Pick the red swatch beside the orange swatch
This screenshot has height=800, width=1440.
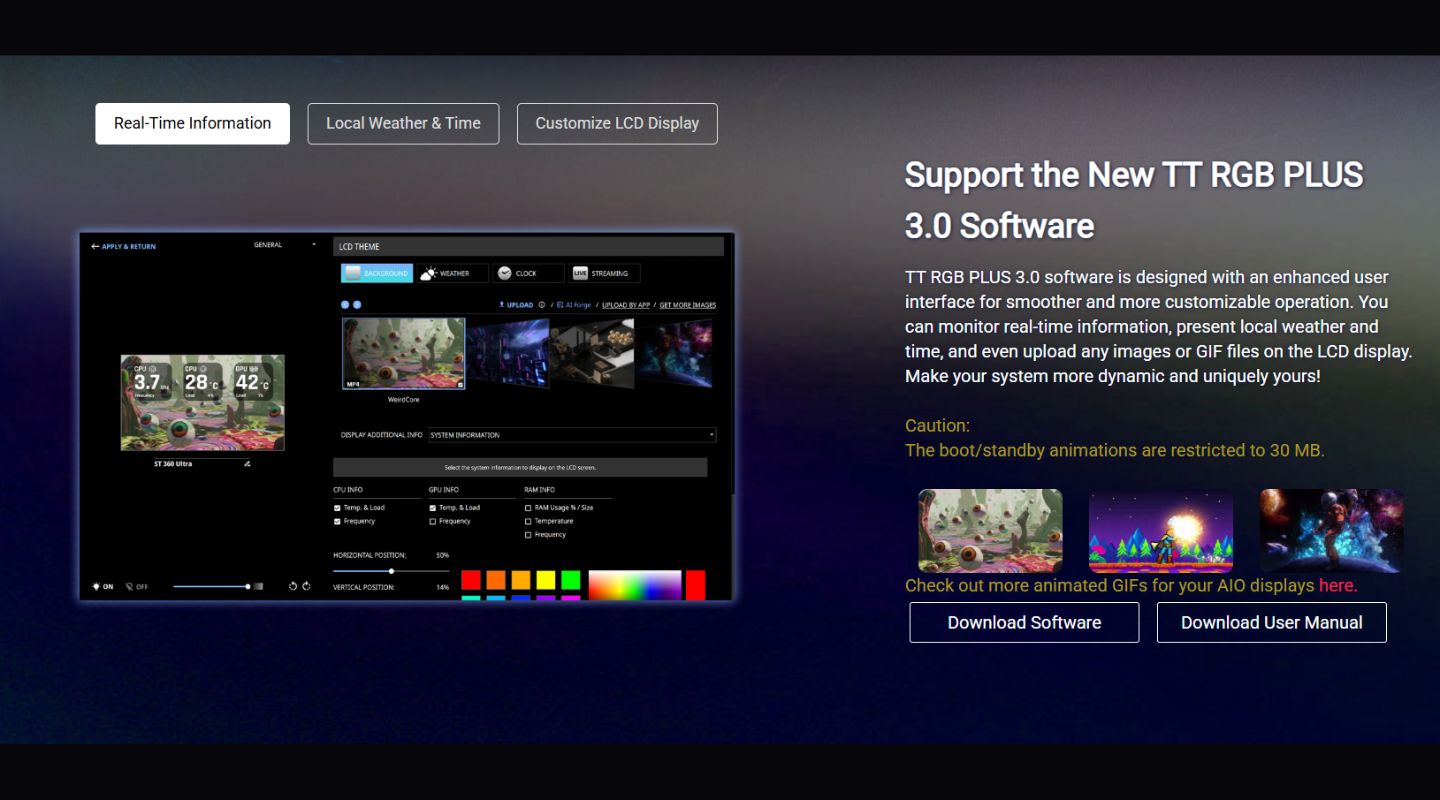tap(471, 580)
